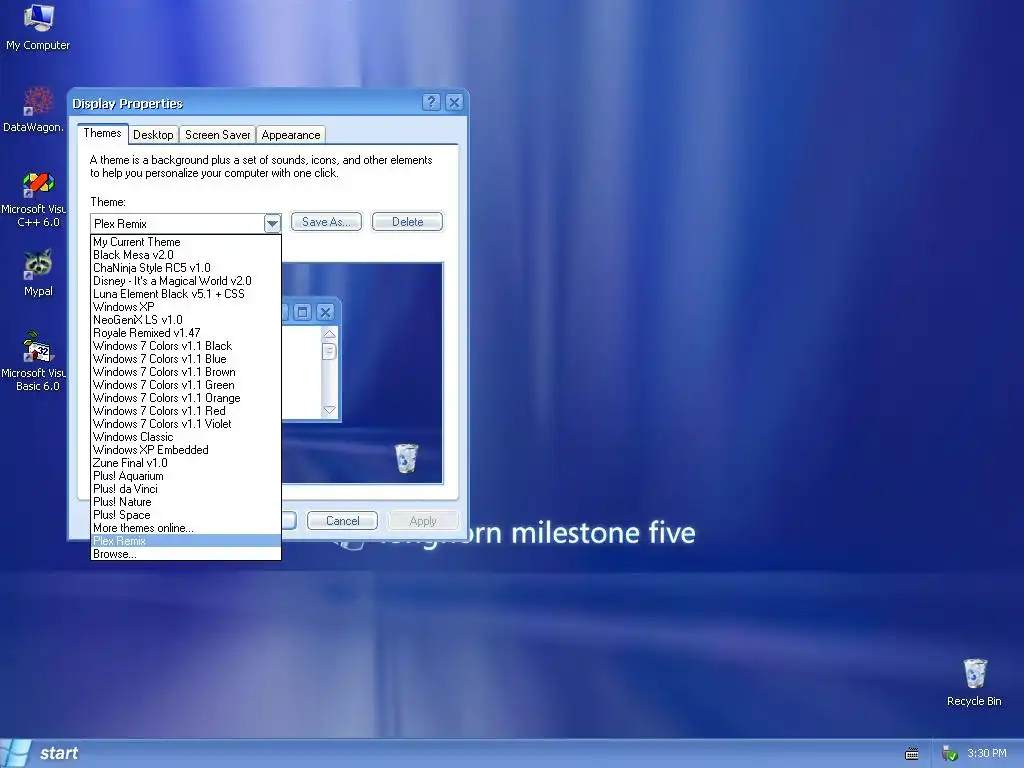The width and height of the screenshot is (1024, 768).
Task: Select the DataWagon desktop shortcut
Action: 34,110
